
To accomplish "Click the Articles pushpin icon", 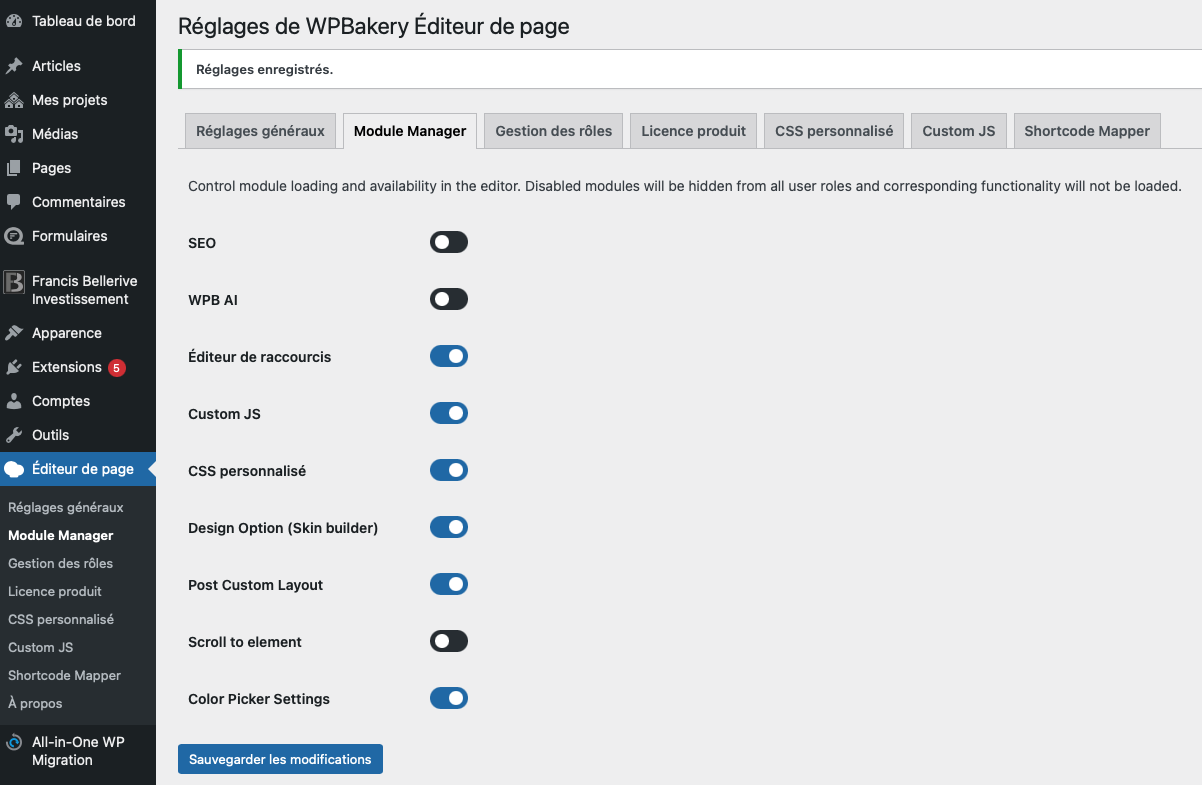I will click(14, 66).
